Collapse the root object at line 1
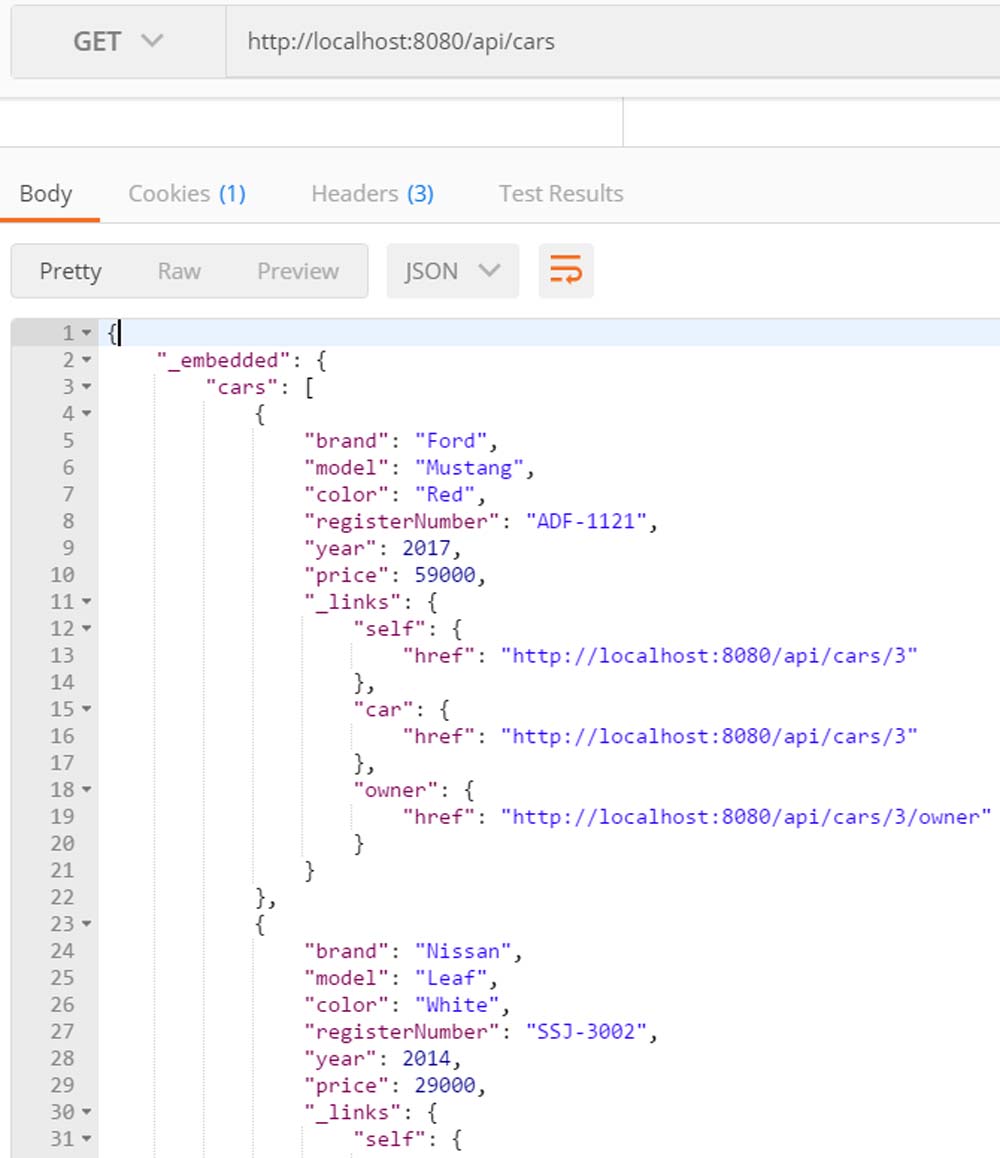This screenshot has width=1000, height=1158. pyautogui.click(x=87, y=333)
